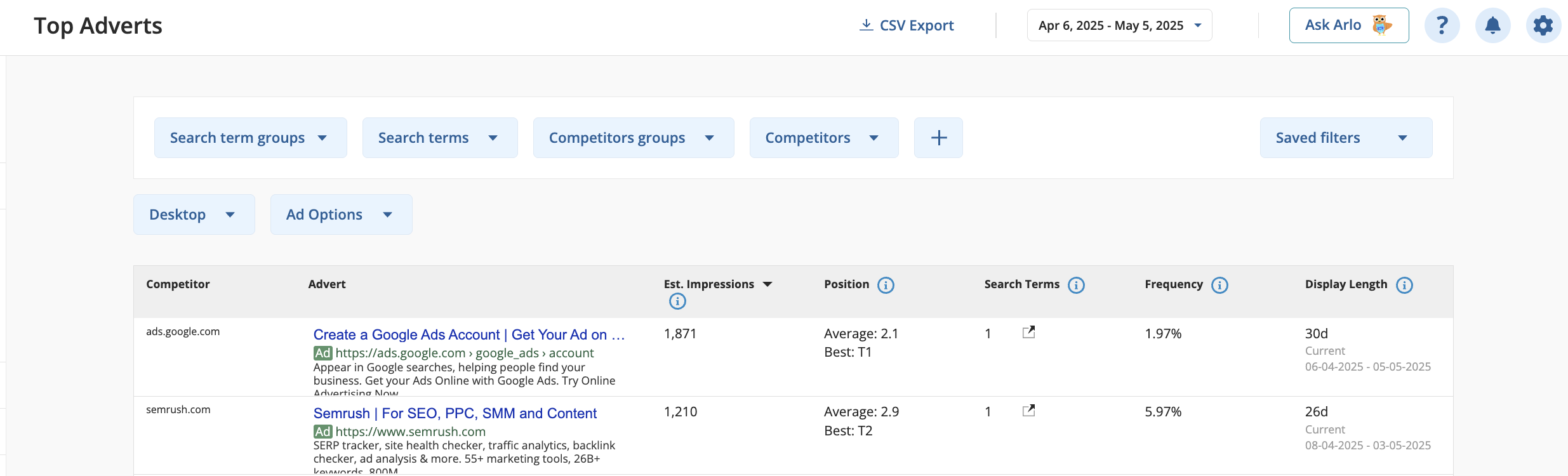Open notifications bell
This screenshot has height=476, width=1568.
[1492, 25]
